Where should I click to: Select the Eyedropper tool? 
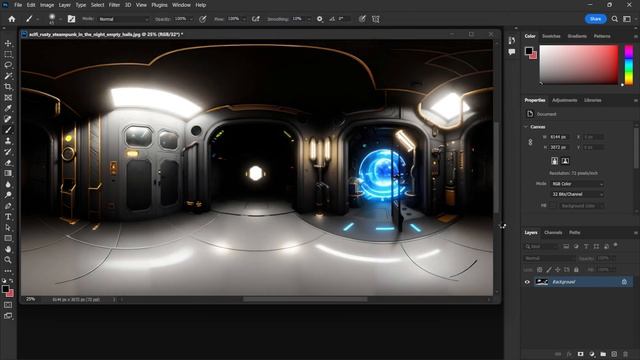[8, 108]
